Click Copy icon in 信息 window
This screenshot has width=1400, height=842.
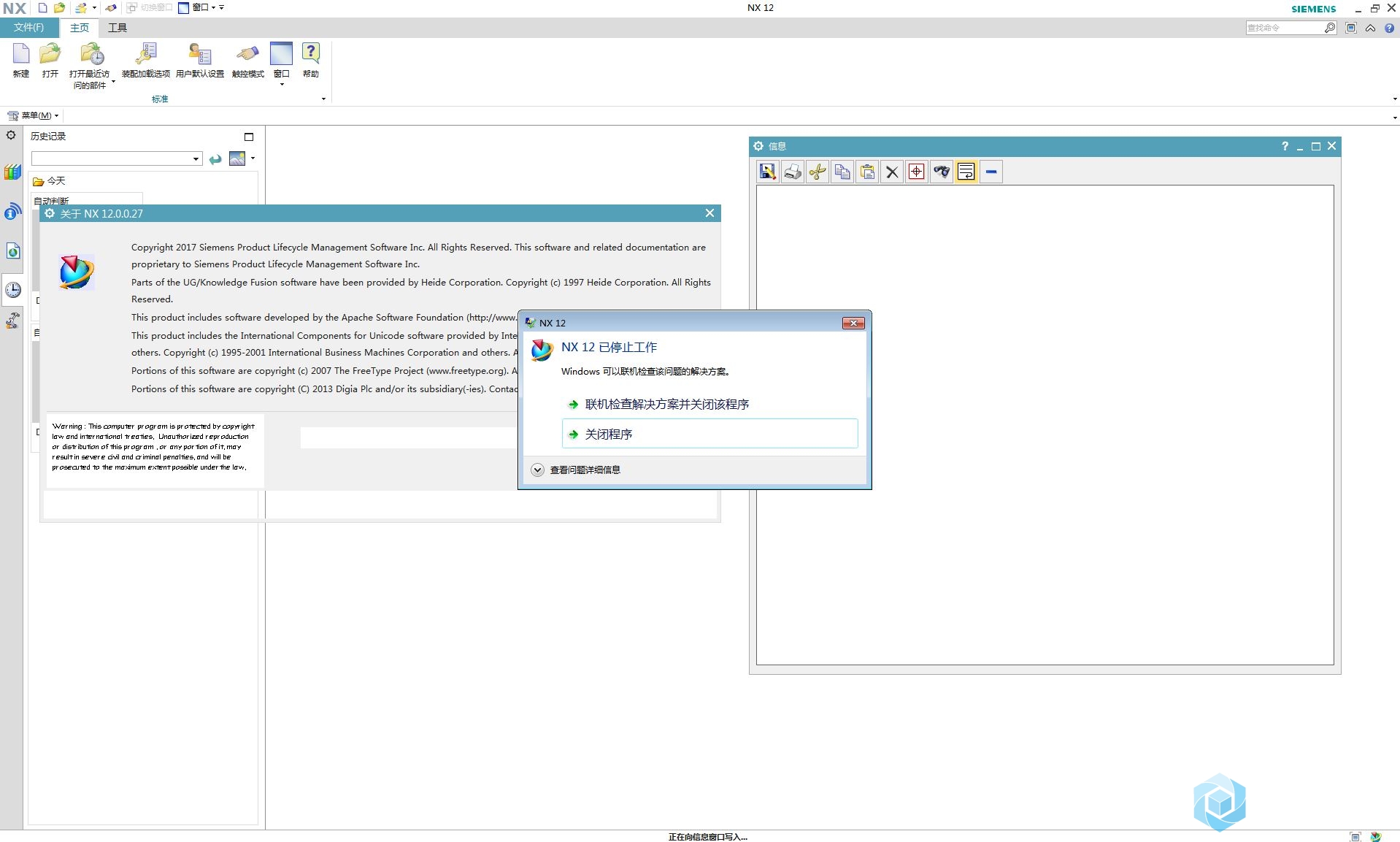[x=842, y=172]
